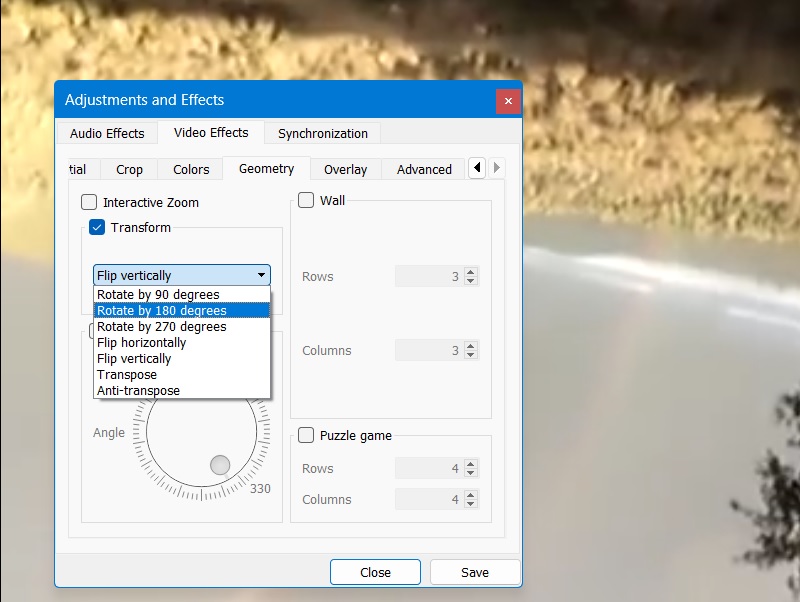Click the left tab-scroll arrow

point(476,168)
